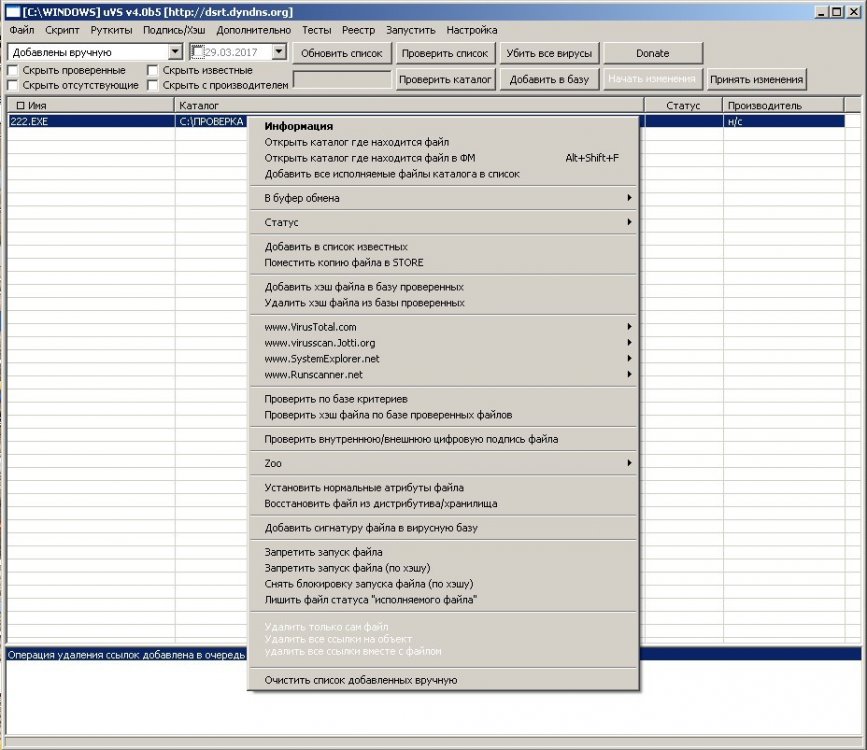Viewport: 867px width, 750px height.
Task: Click the empty input field beside Проверить каталог
Action: pos(342,80)
